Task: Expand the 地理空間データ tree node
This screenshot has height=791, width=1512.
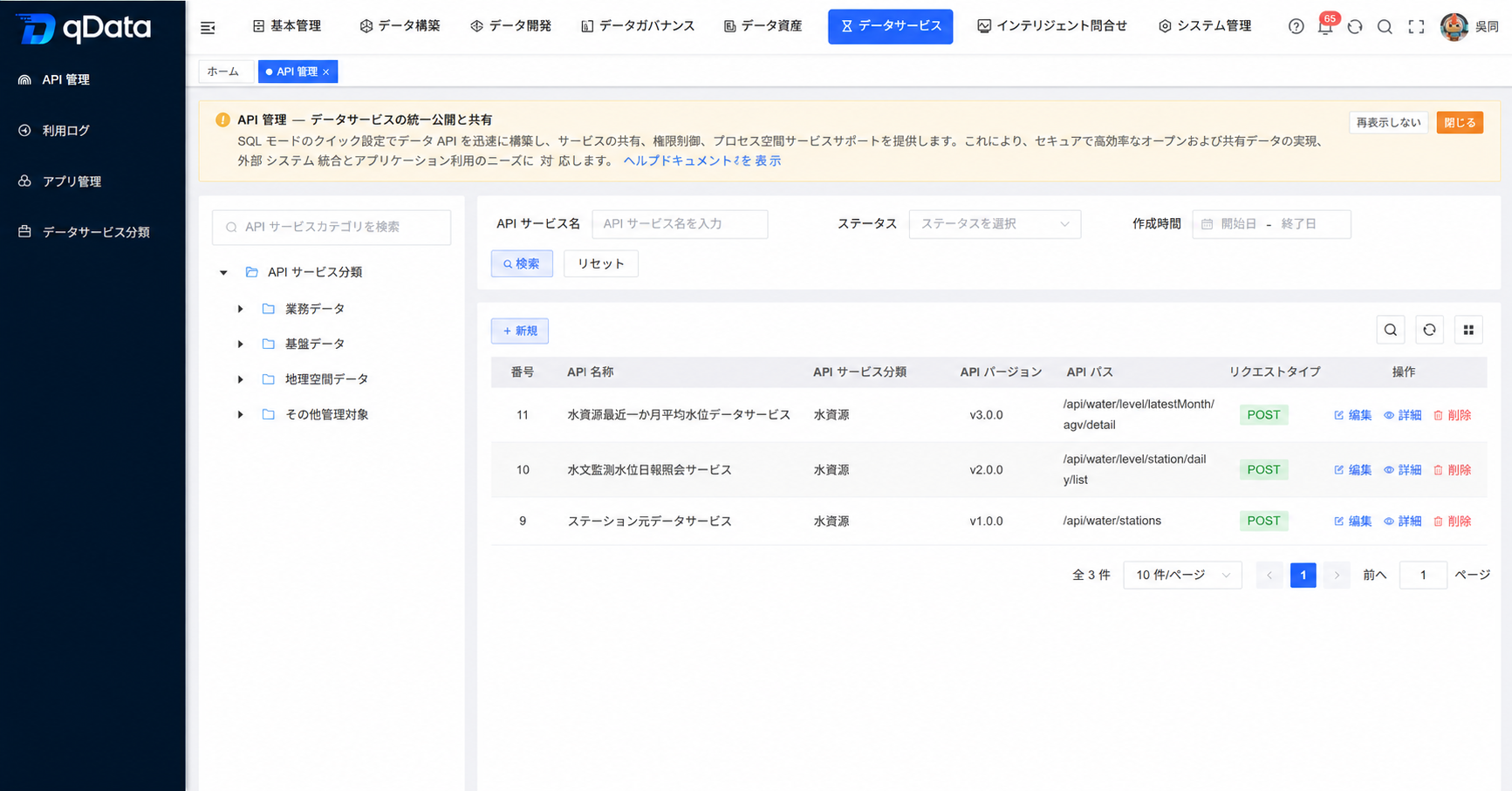Action: point(241,379)
